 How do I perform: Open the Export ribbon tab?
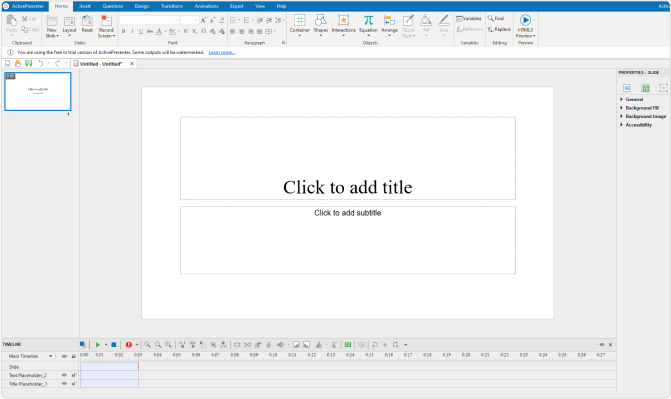click(237, 6)
